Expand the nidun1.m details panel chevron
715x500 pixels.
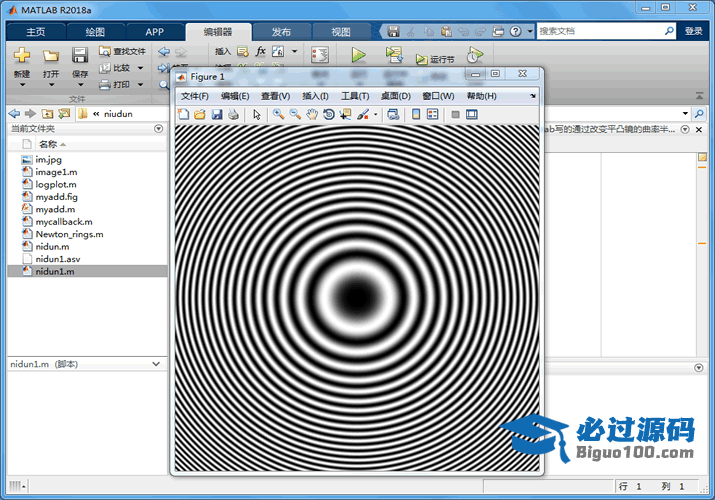pyautogui.click(x=156, y=364)
